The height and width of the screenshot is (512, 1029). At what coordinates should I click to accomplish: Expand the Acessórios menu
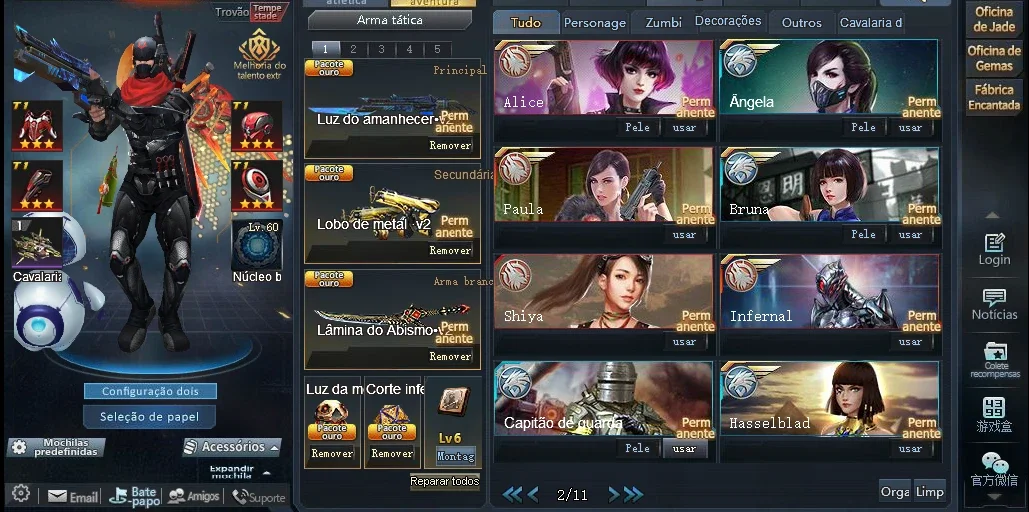[x=232, y=447]
